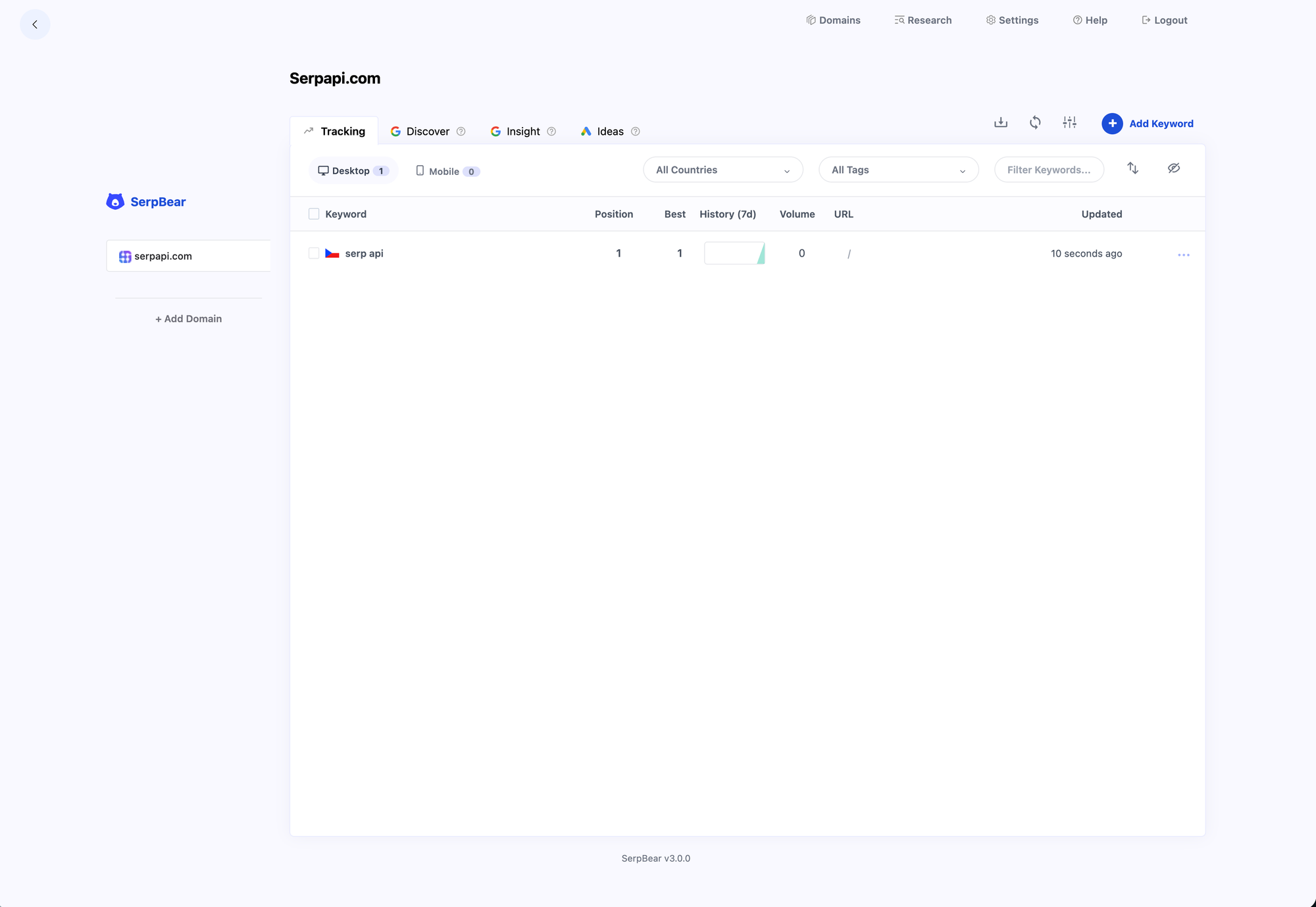Click the export keywords download icon

point(1001,122)
